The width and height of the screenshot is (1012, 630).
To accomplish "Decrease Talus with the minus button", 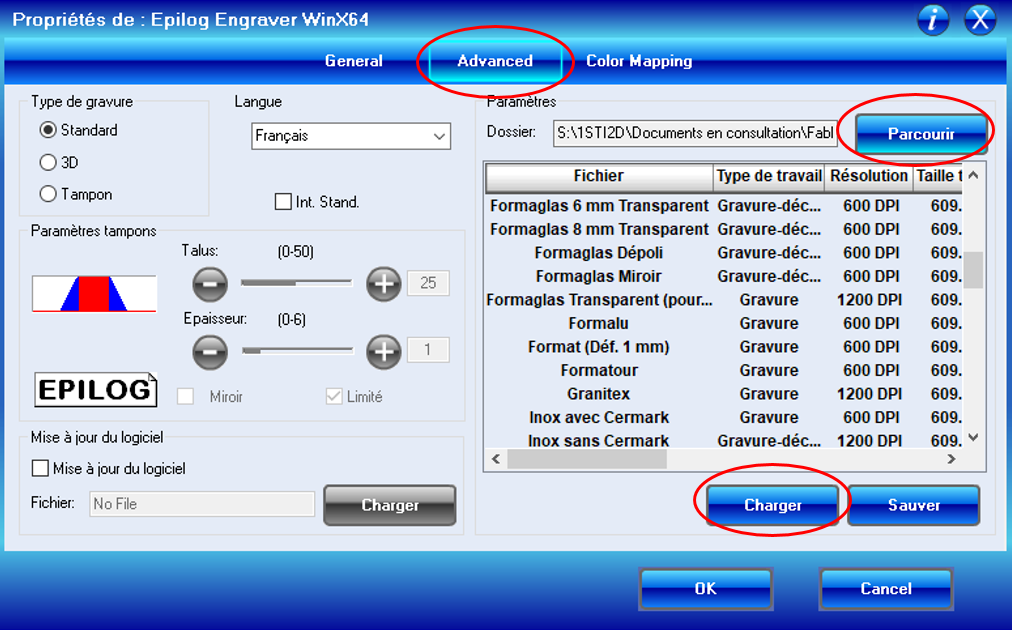I will [x=210, y=283].
